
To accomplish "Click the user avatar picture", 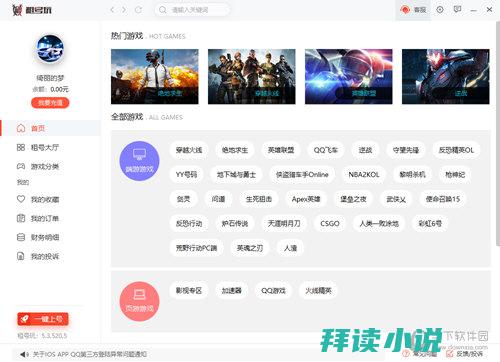I will point(50,49).
